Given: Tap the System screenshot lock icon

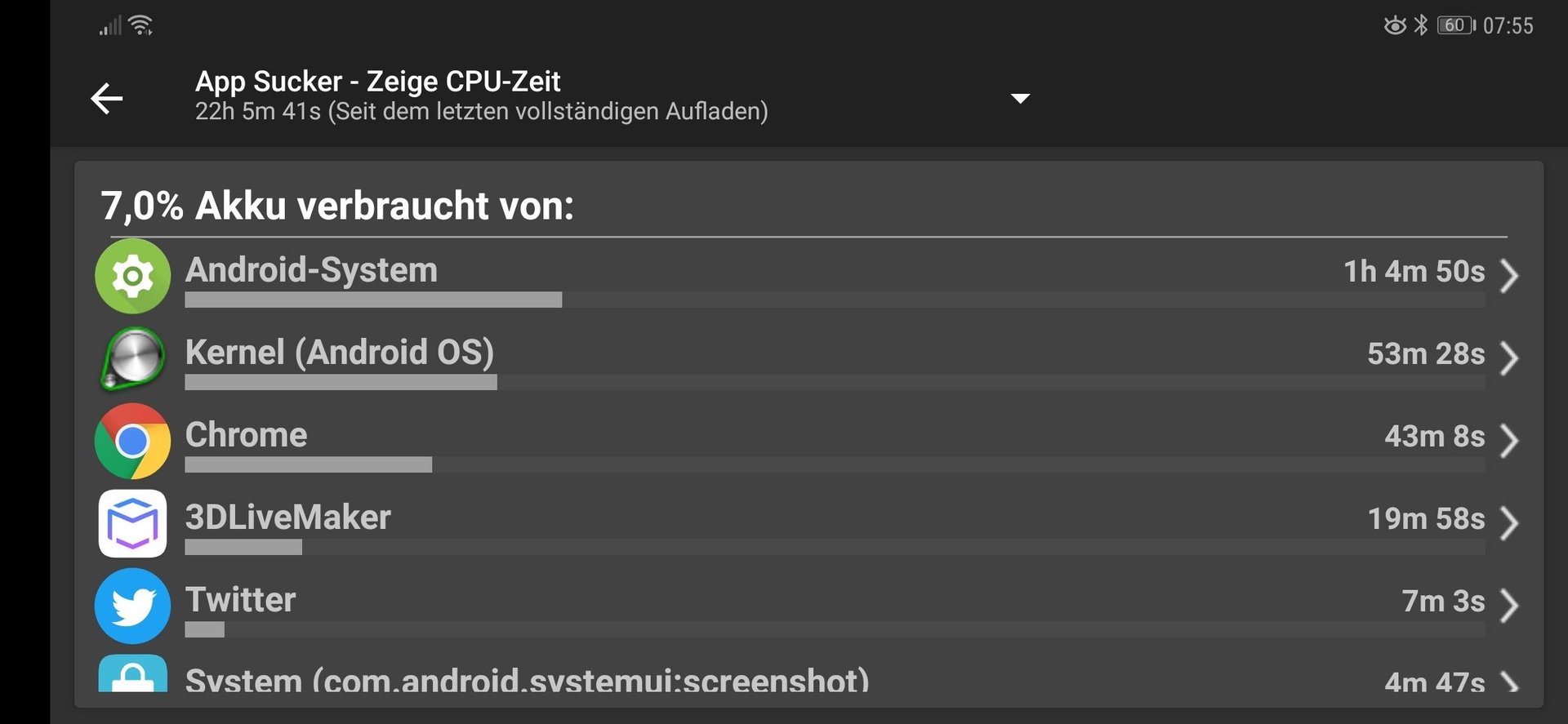Looking at the screenshot, I should 132,673.
